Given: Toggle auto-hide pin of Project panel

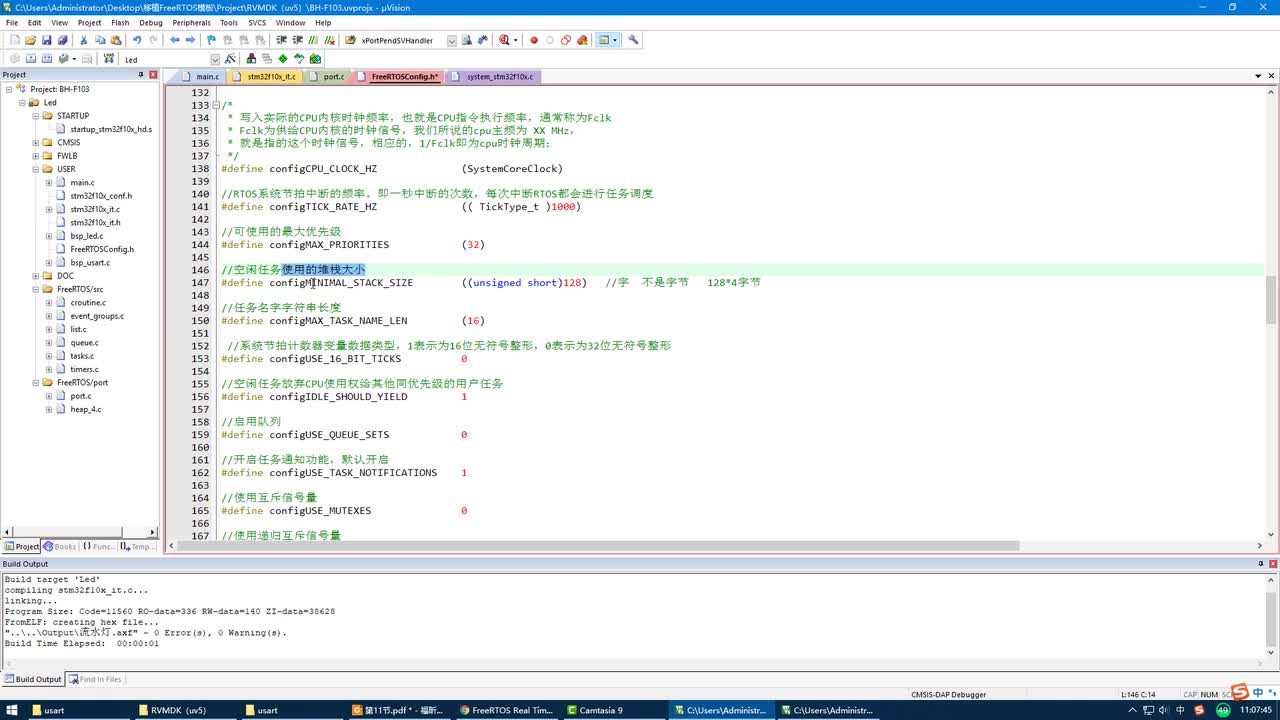Looking at the screenshot, I should click(x=142, y=75).
